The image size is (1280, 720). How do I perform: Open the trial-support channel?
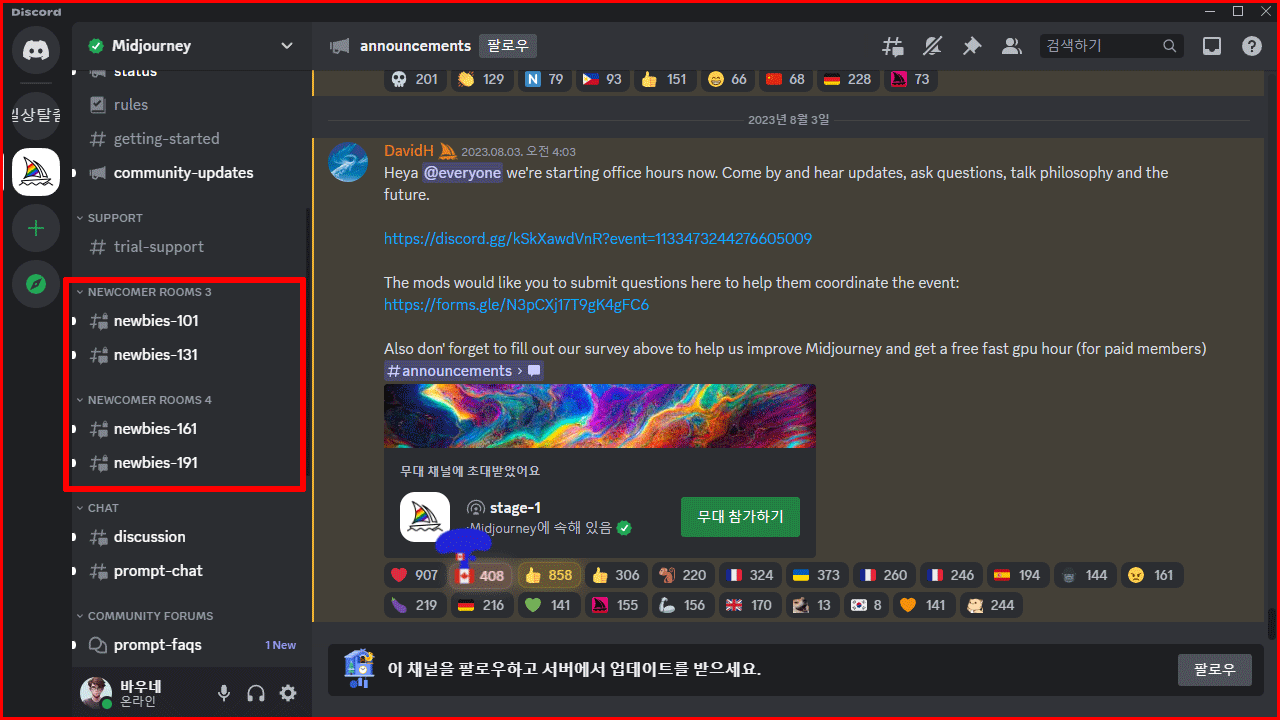[x=190, y=247]
